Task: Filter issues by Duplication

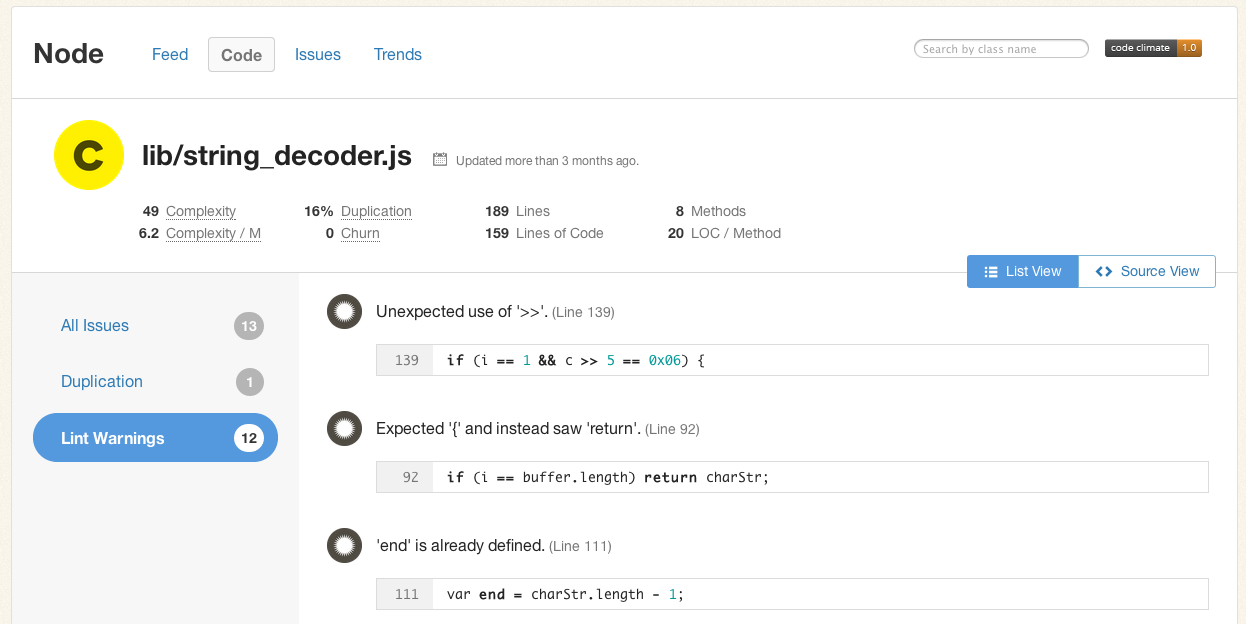Action: [101, 381]
